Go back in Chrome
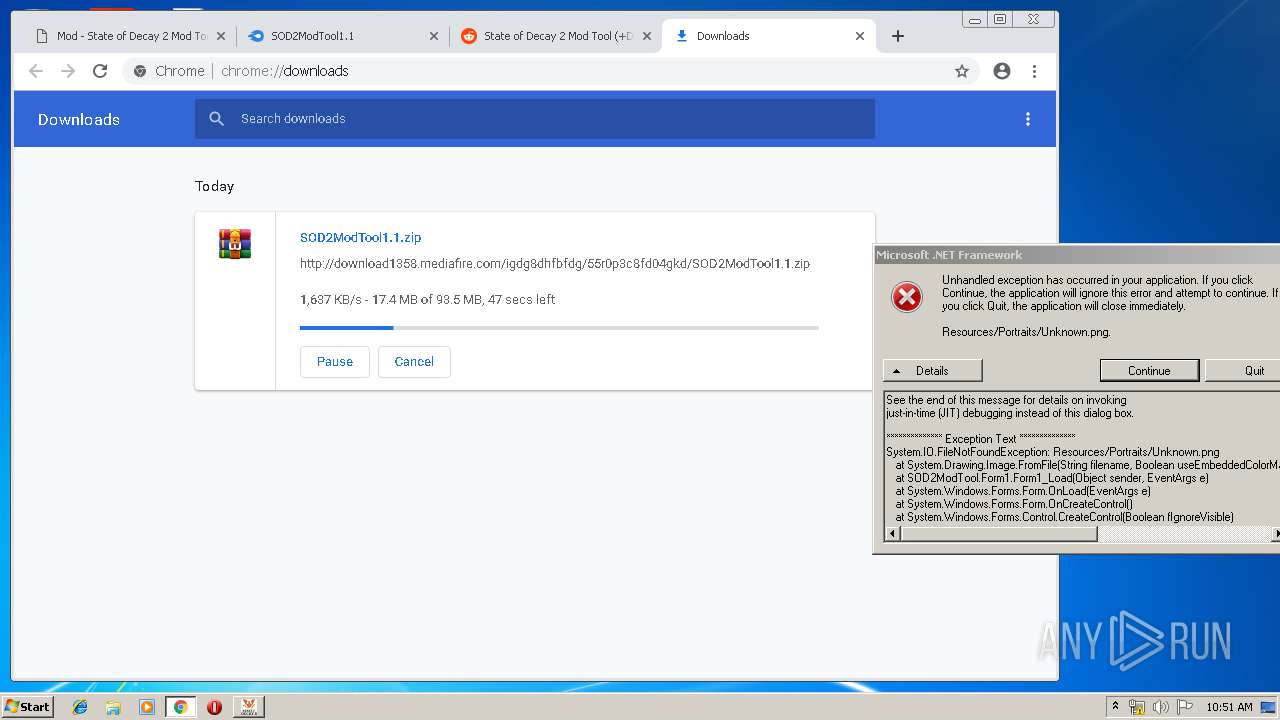Viewport: 1280px width, 720px height. [x=36, y=71]
